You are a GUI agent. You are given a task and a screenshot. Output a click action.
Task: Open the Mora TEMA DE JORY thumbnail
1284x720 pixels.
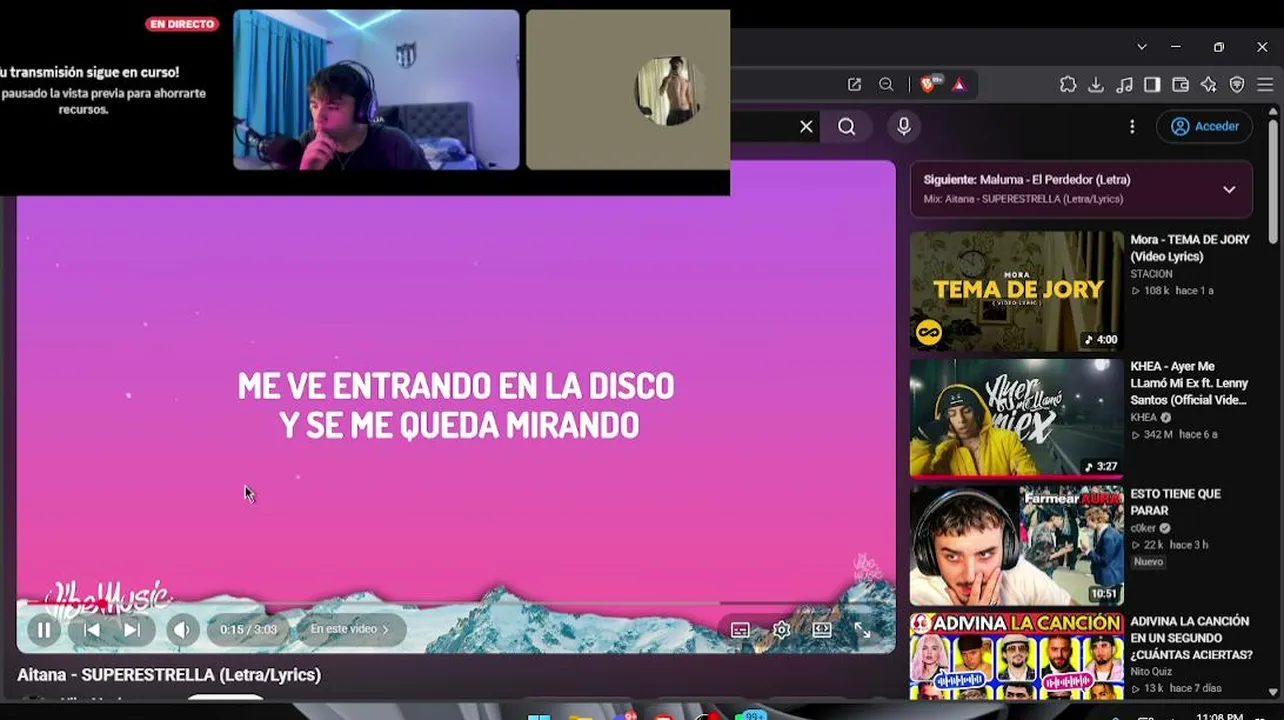1016,291
